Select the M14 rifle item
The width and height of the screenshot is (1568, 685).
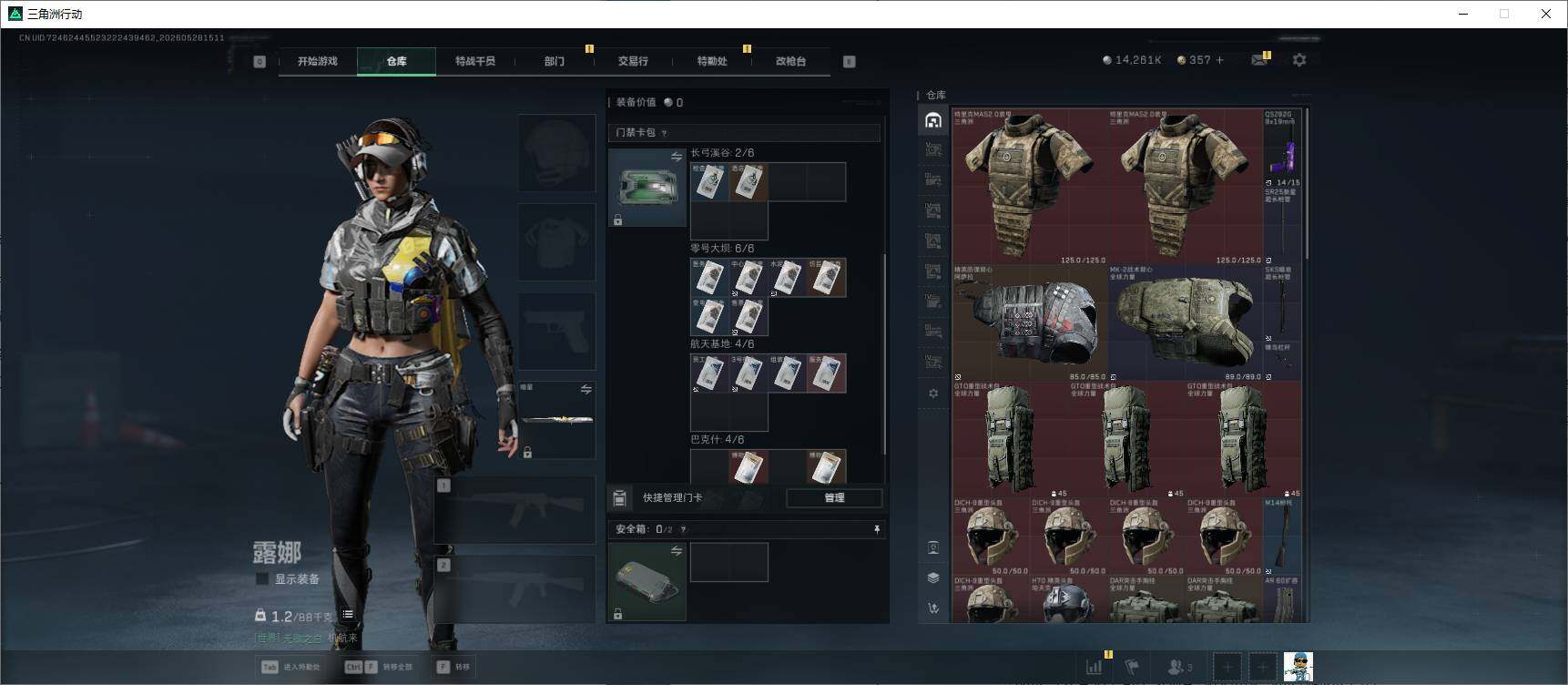coord(1282,537)
